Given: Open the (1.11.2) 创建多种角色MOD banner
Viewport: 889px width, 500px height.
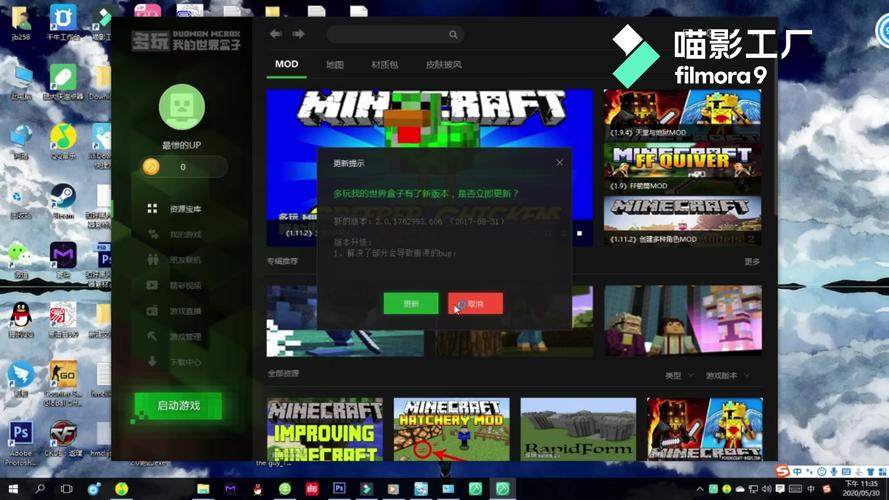Looking at the screenshot, I should 682,221.
